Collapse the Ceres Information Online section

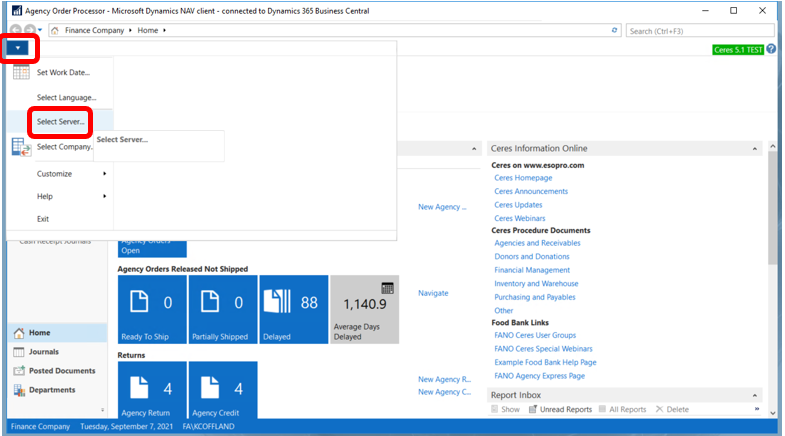click(x=756, y=148)
